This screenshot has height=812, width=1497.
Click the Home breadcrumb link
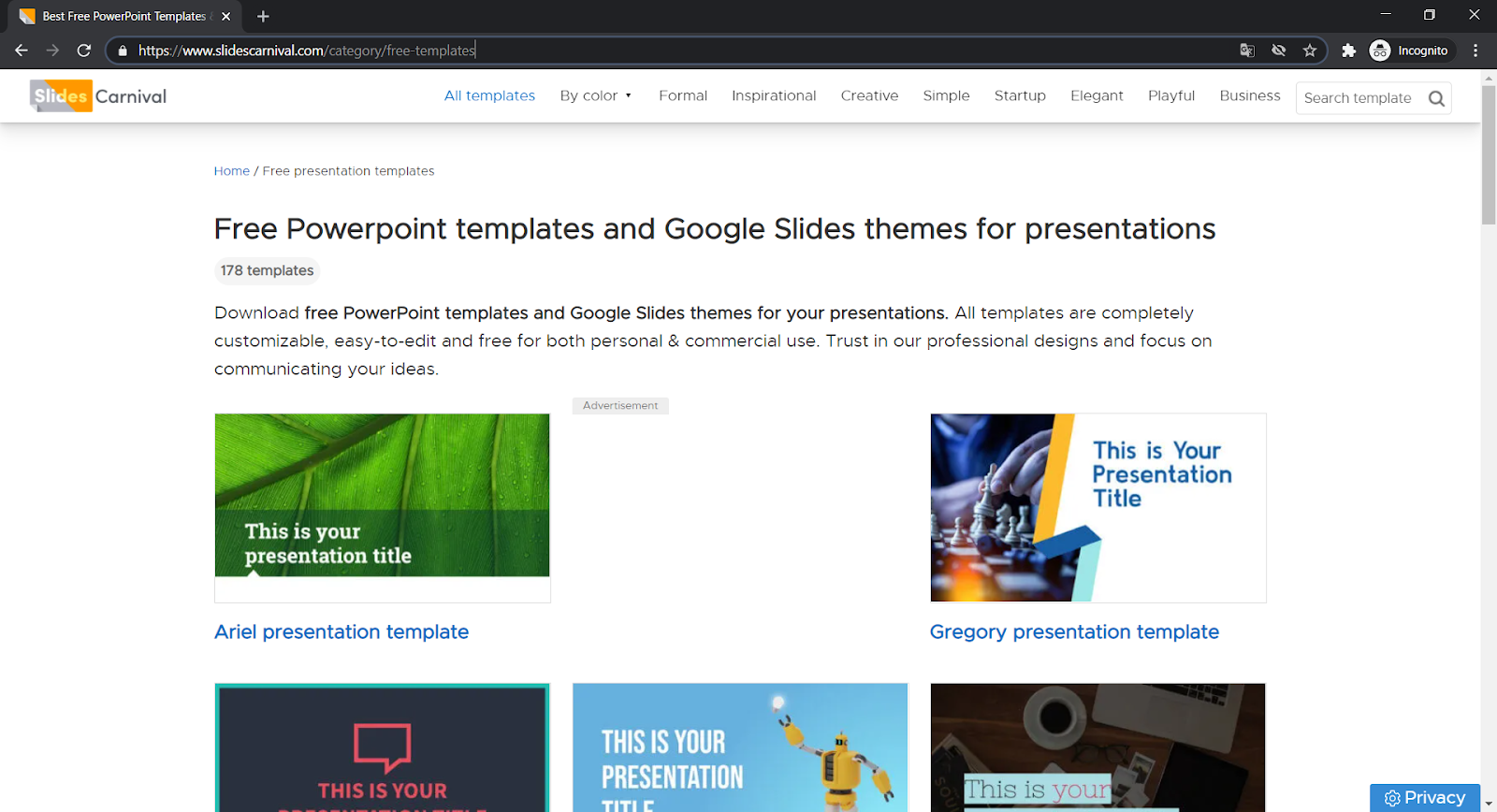point(232,171)
